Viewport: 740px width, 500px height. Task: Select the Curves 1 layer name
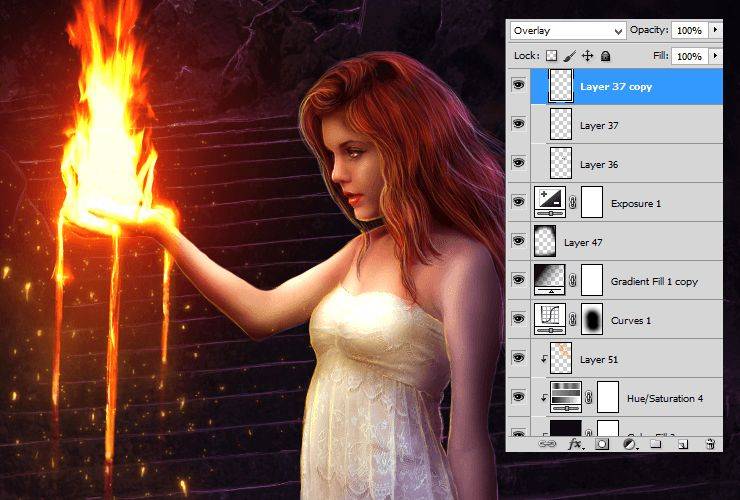click(x=631, y=321)
